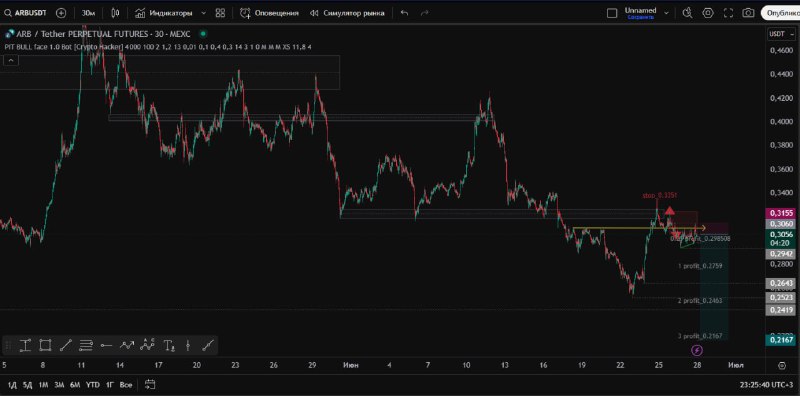800x396 pixels.
Task: Click the teal 0,2167 price label
Action: click(x=781, y=340)
